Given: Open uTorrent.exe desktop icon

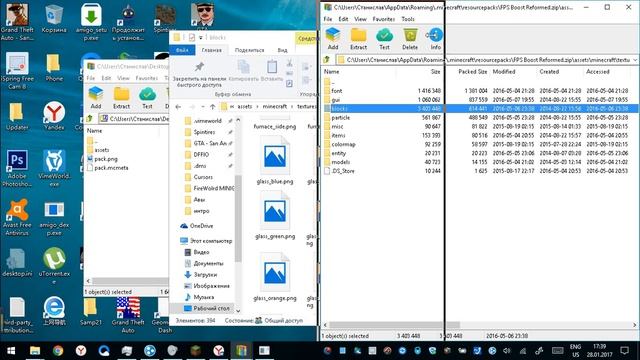Looking at the screenshot, I should pyautogui.click(x=54, y=266).
